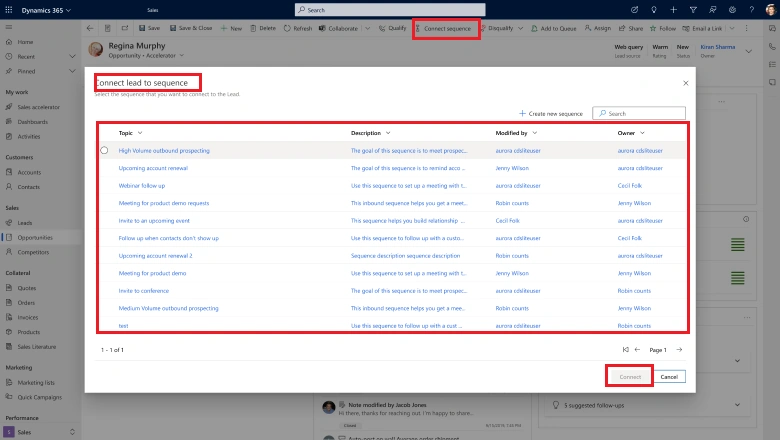Open the Webinar follow up sequence link
The width and height of the screenshot is (780, 440).
[142, 185]
